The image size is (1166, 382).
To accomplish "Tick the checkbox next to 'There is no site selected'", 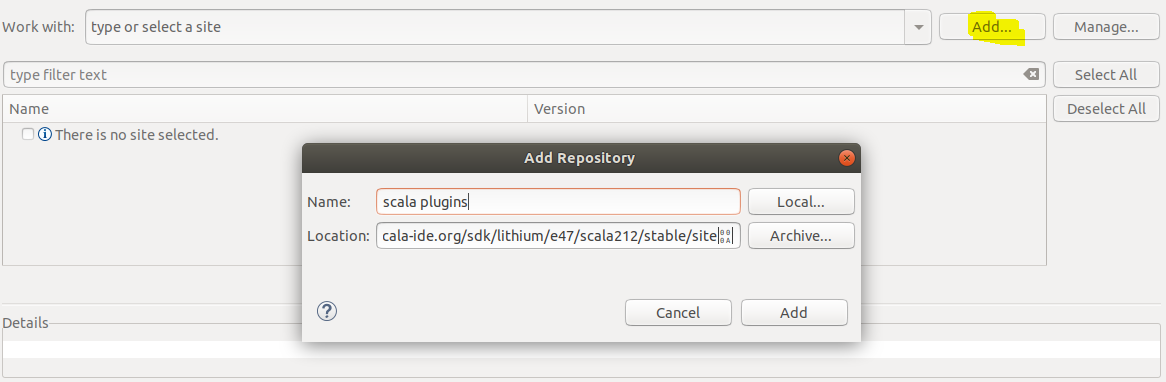I will coord(28,135).
